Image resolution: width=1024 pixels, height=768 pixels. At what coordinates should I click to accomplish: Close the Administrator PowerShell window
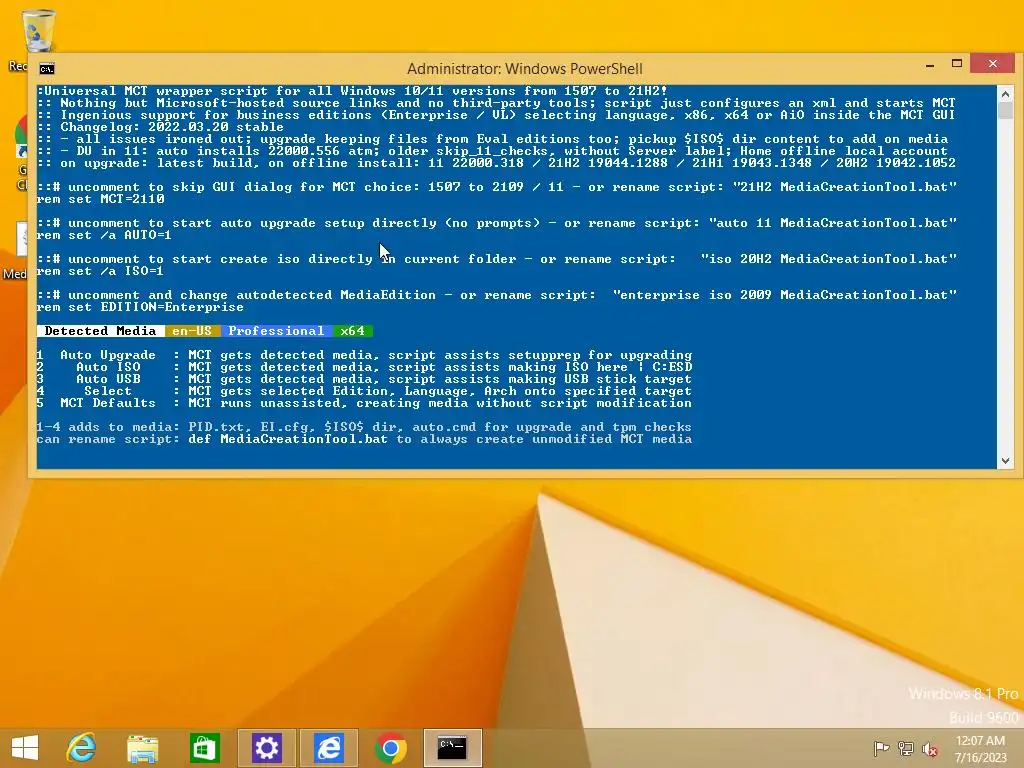point(993,63)
